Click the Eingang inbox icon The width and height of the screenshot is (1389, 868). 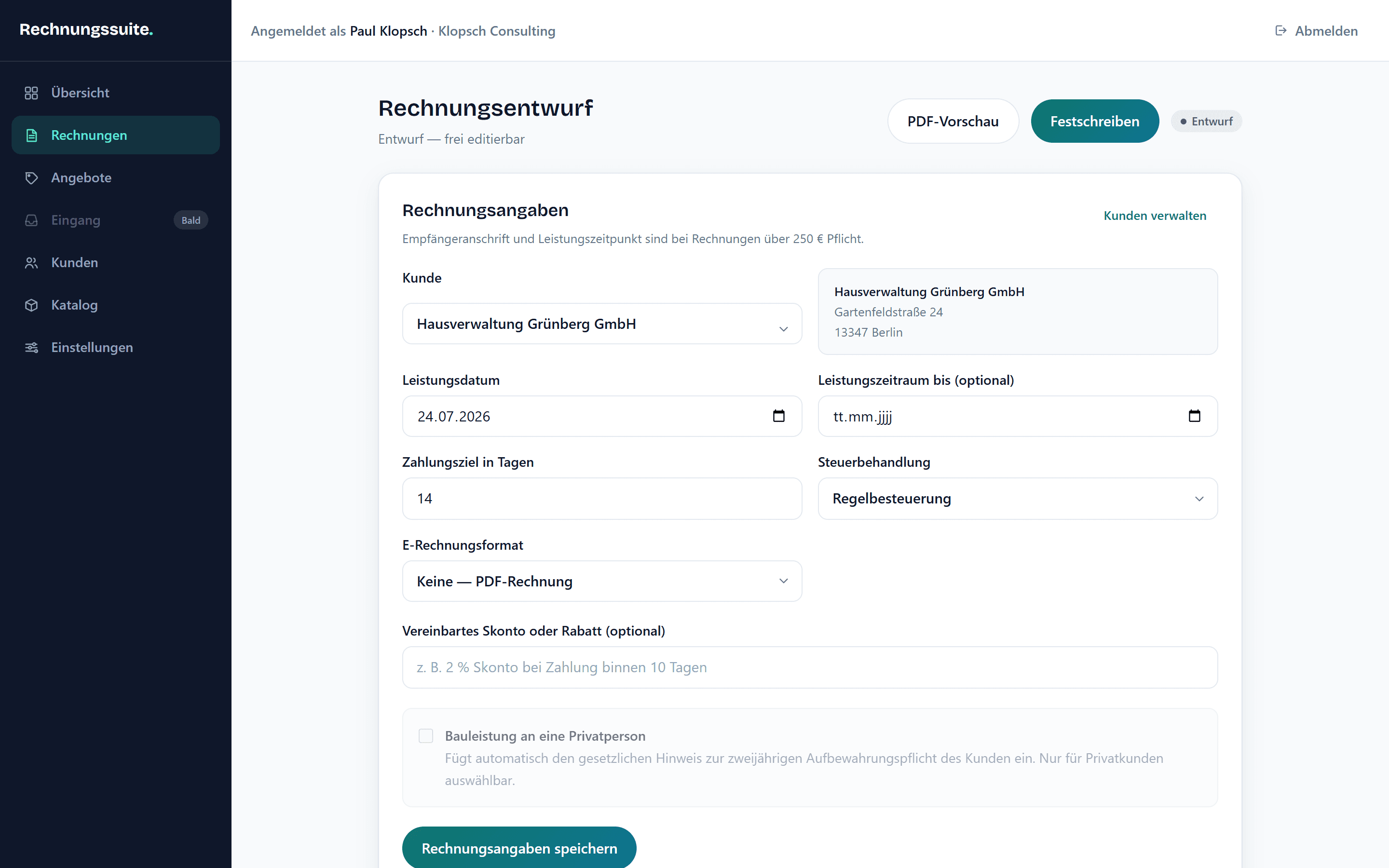31,220
